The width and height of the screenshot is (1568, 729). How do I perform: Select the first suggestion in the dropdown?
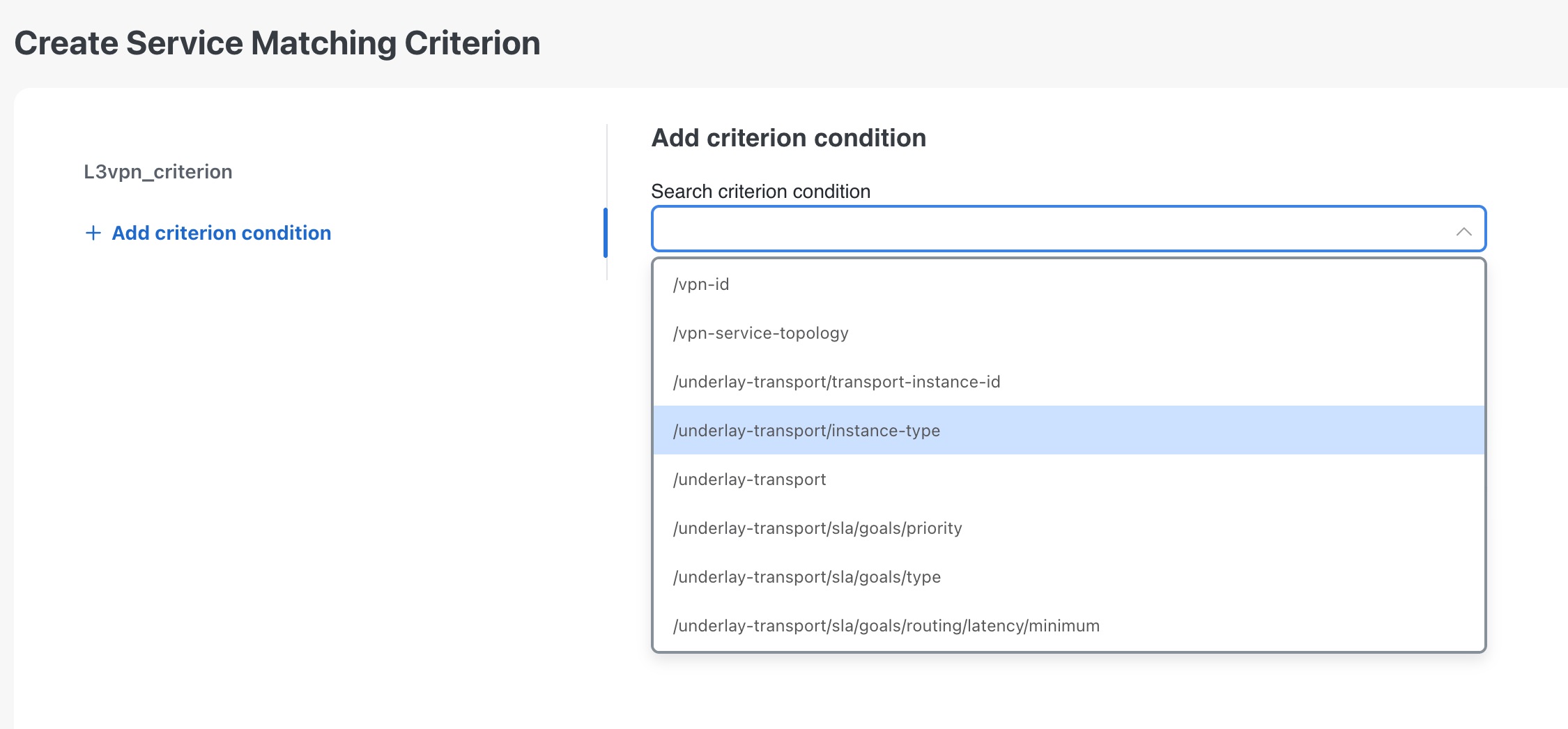[x=700, y=284]
